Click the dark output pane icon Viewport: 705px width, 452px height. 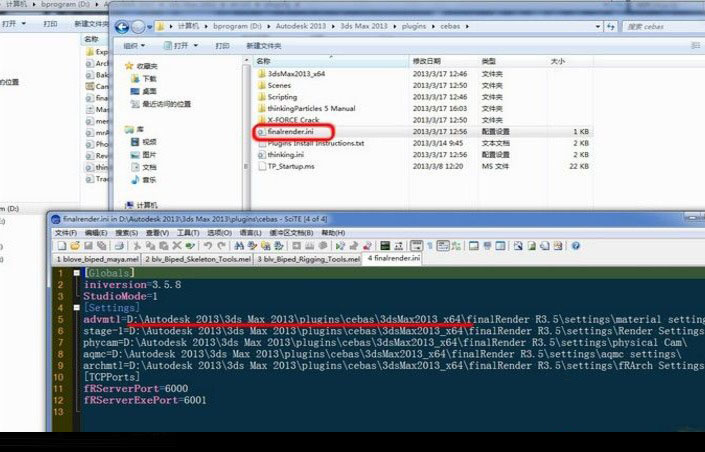pos(385,246)
